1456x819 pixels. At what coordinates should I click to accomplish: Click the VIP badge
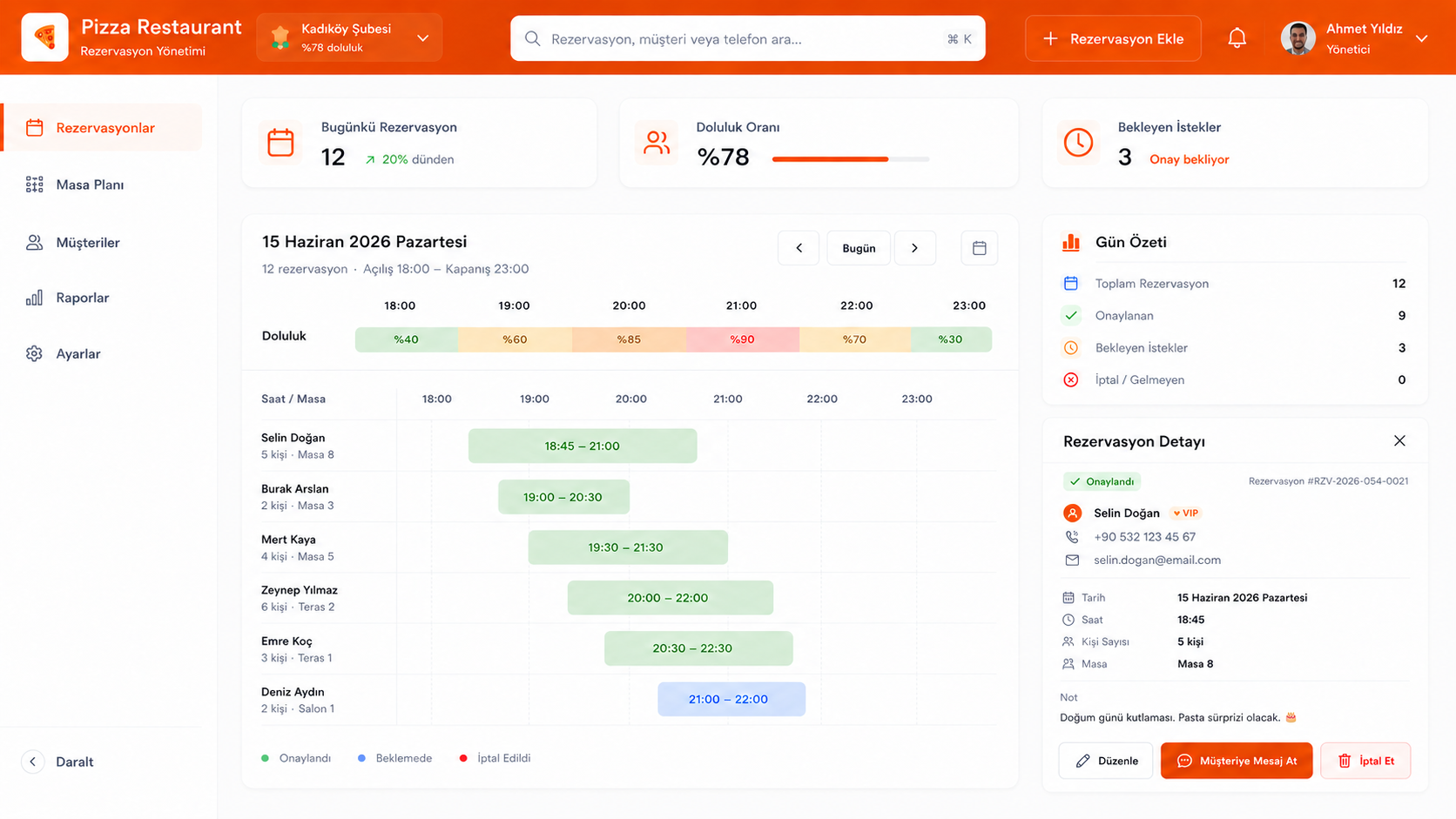[x=1186, y=513]
